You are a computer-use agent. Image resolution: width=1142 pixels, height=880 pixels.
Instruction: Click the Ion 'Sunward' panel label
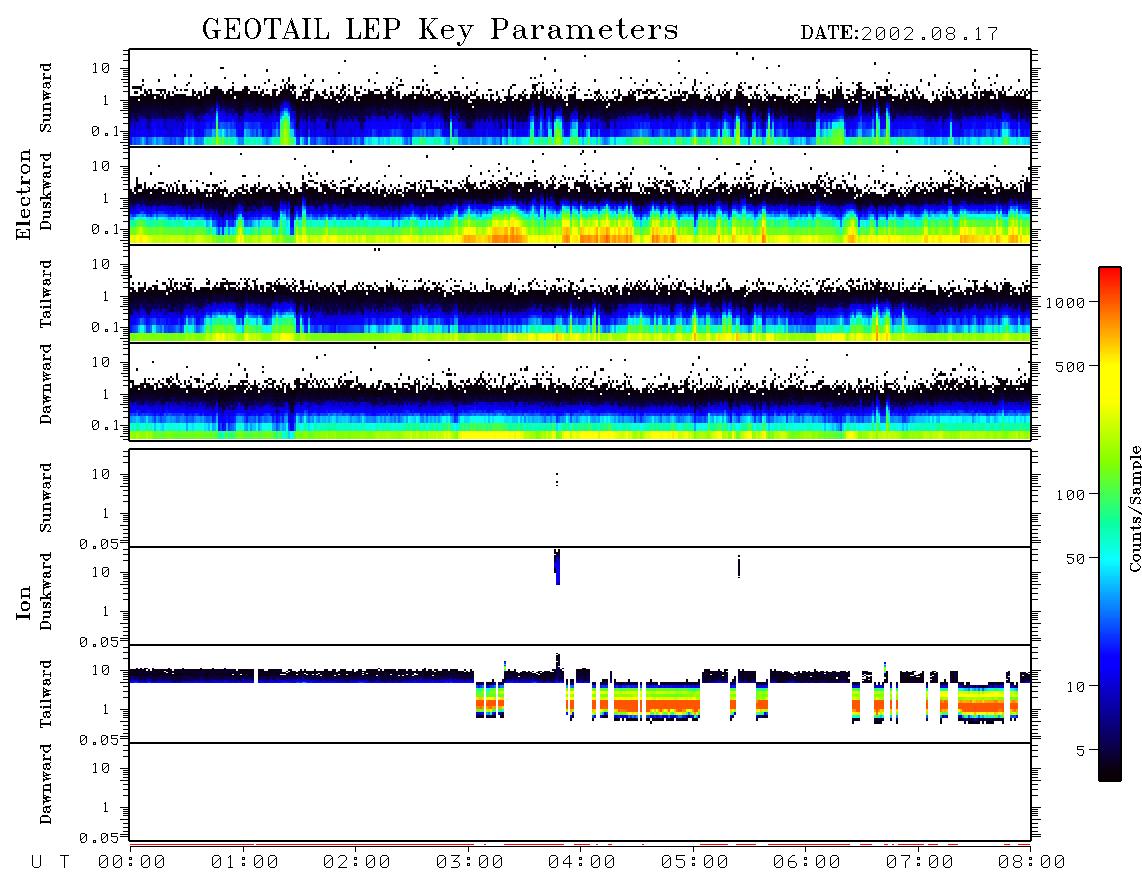(46, 498)
